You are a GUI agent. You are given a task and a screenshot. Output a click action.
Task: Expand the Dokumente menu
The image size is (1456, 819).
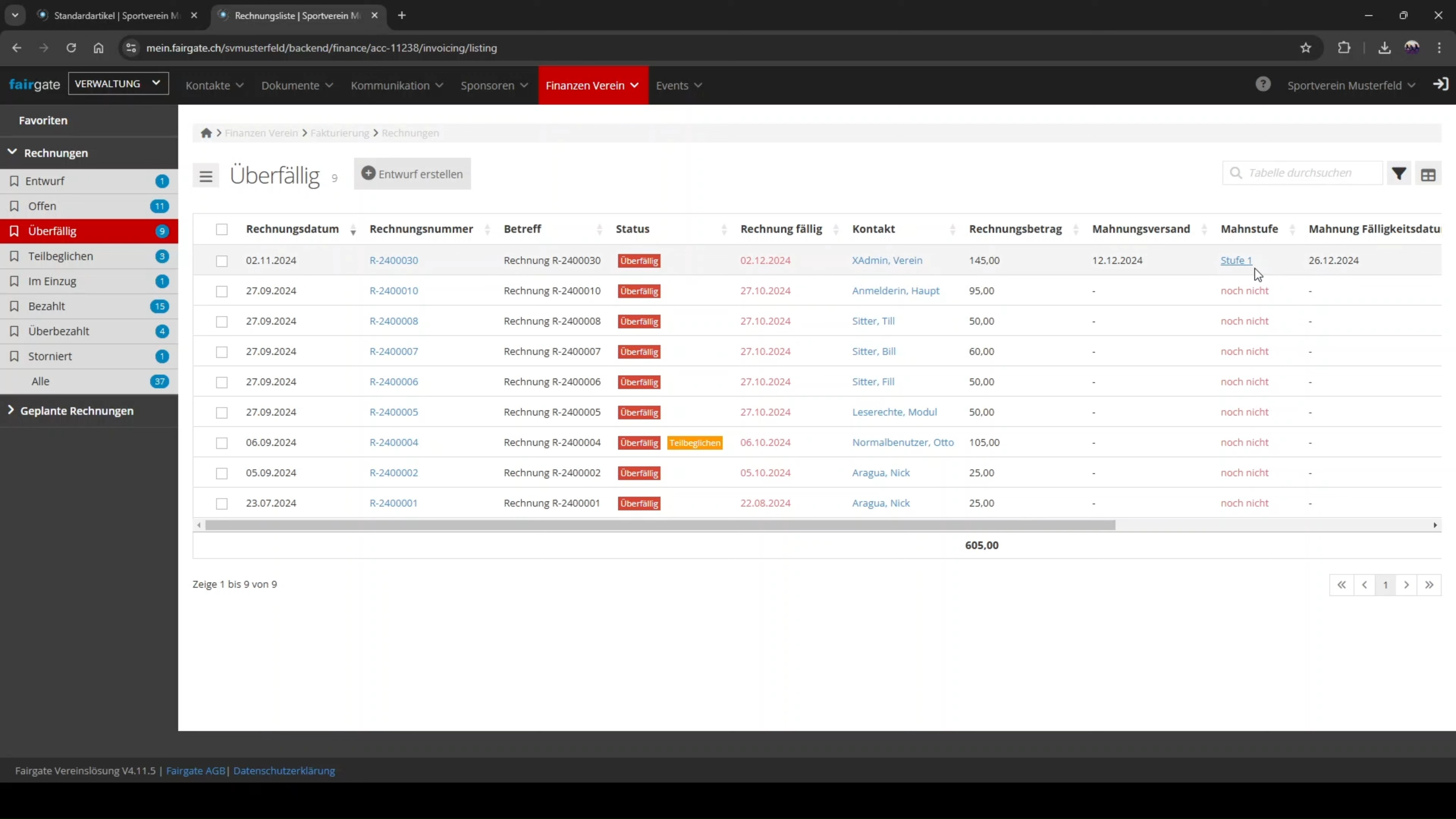[297, 85]
